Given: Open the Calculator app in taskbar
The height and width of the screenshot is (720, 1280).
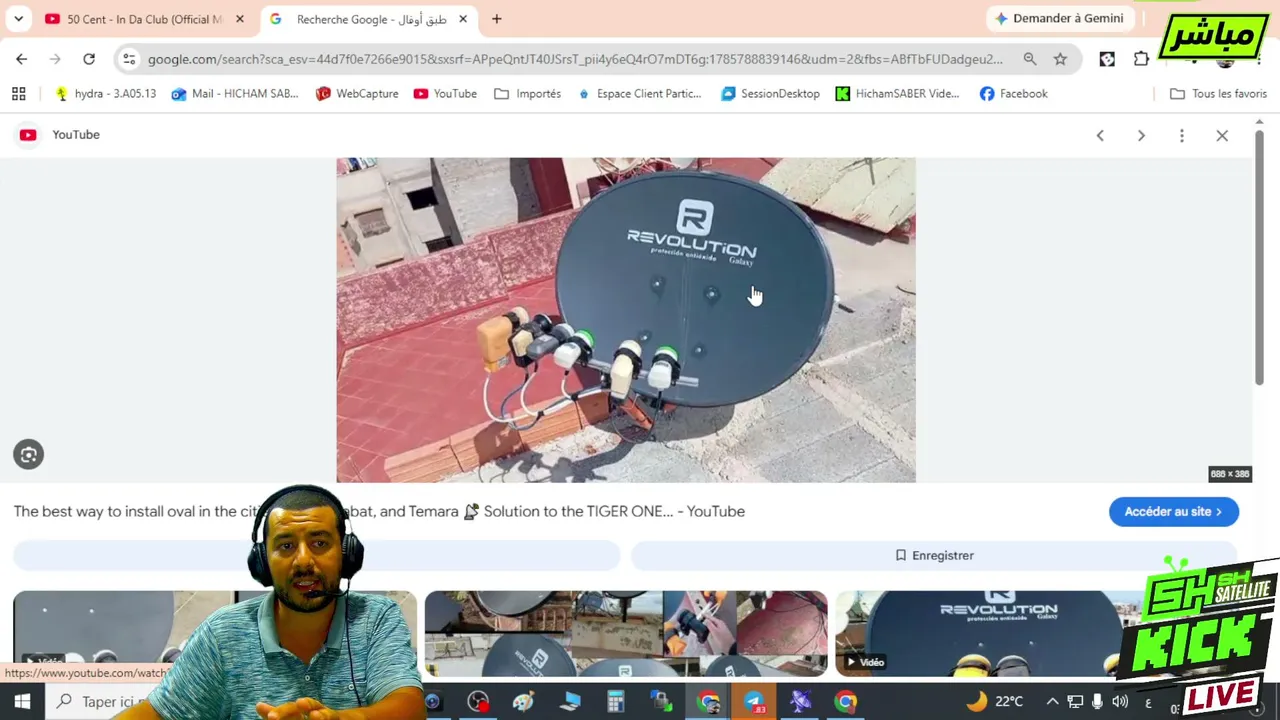Looking at the screenshot, I should click(x=615, y=702).
